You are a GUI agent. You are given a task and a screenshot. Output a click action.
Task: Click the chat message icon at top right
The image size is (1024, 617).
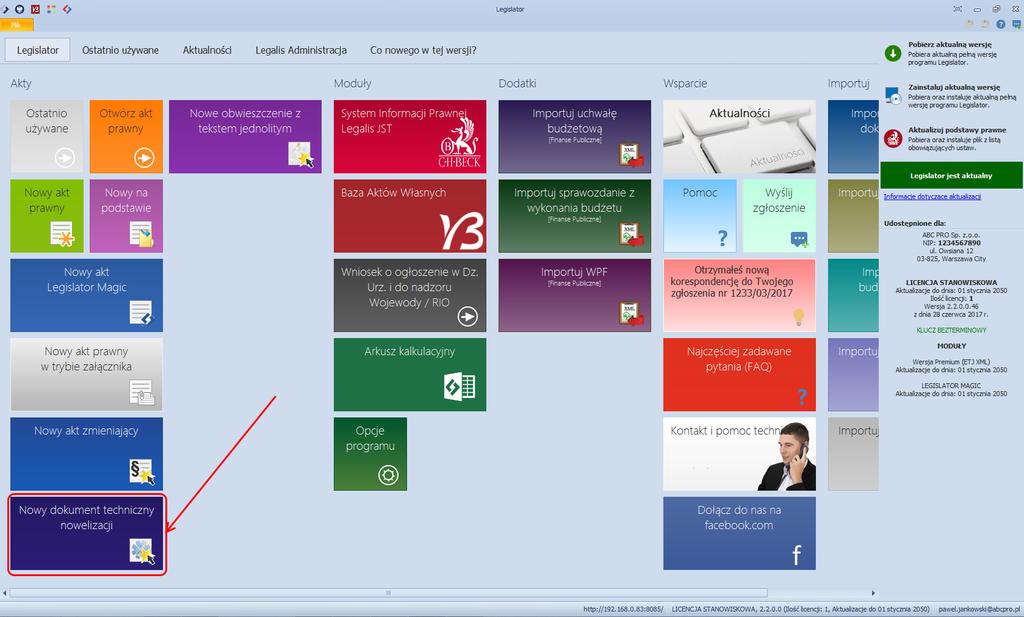point(1016,24)
